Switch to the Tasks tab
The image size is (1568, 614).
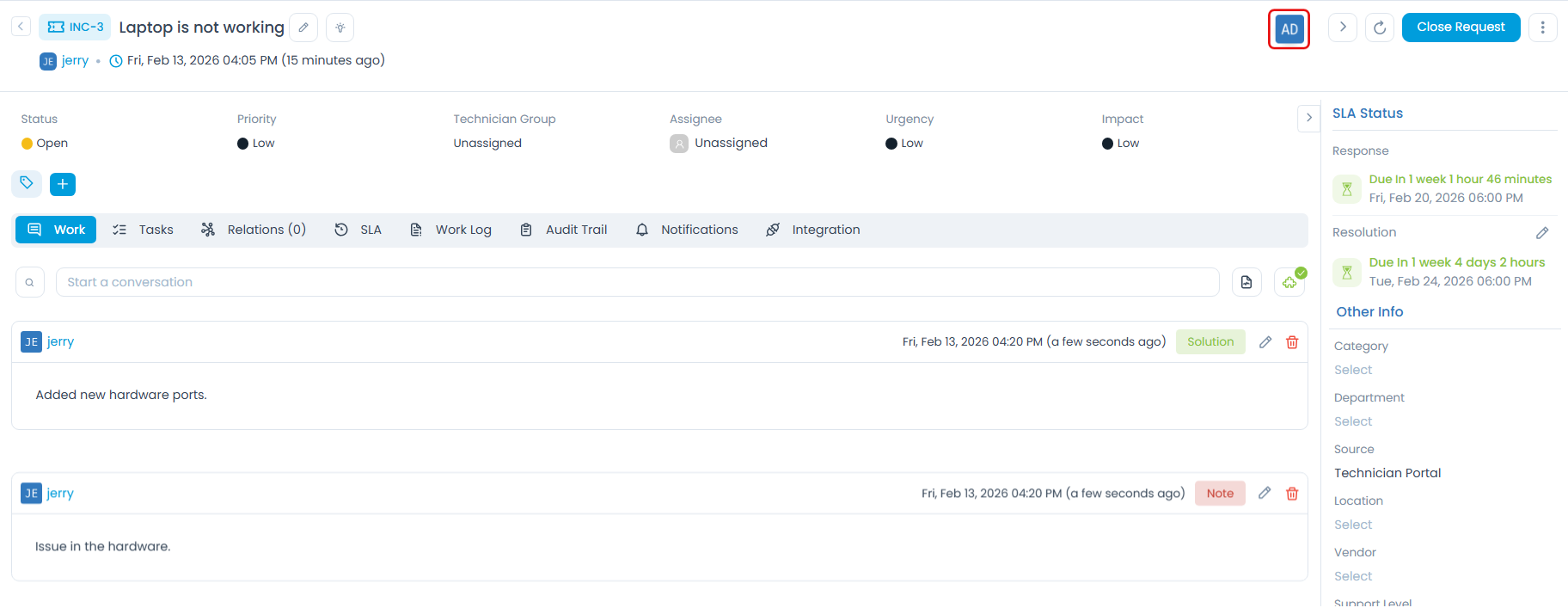[x=144, y=230]
